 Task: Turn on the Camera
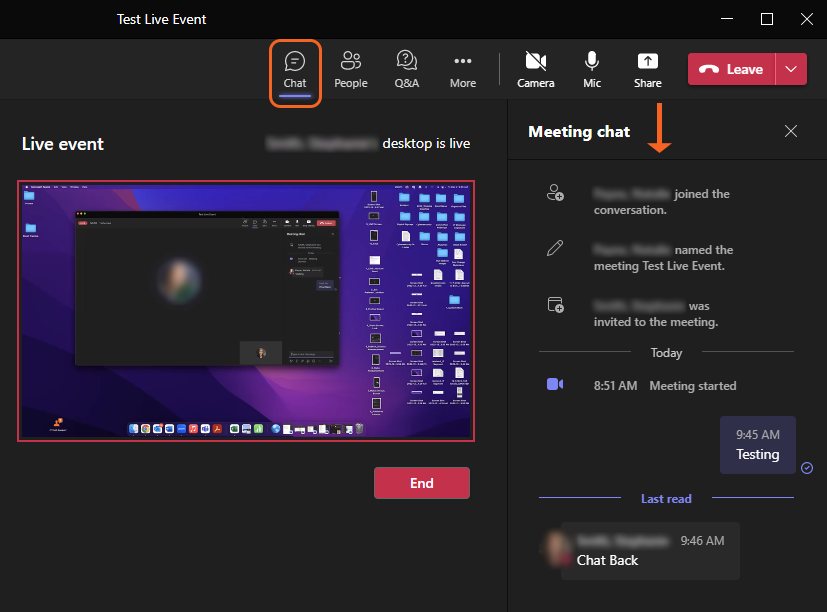point(536,70)
